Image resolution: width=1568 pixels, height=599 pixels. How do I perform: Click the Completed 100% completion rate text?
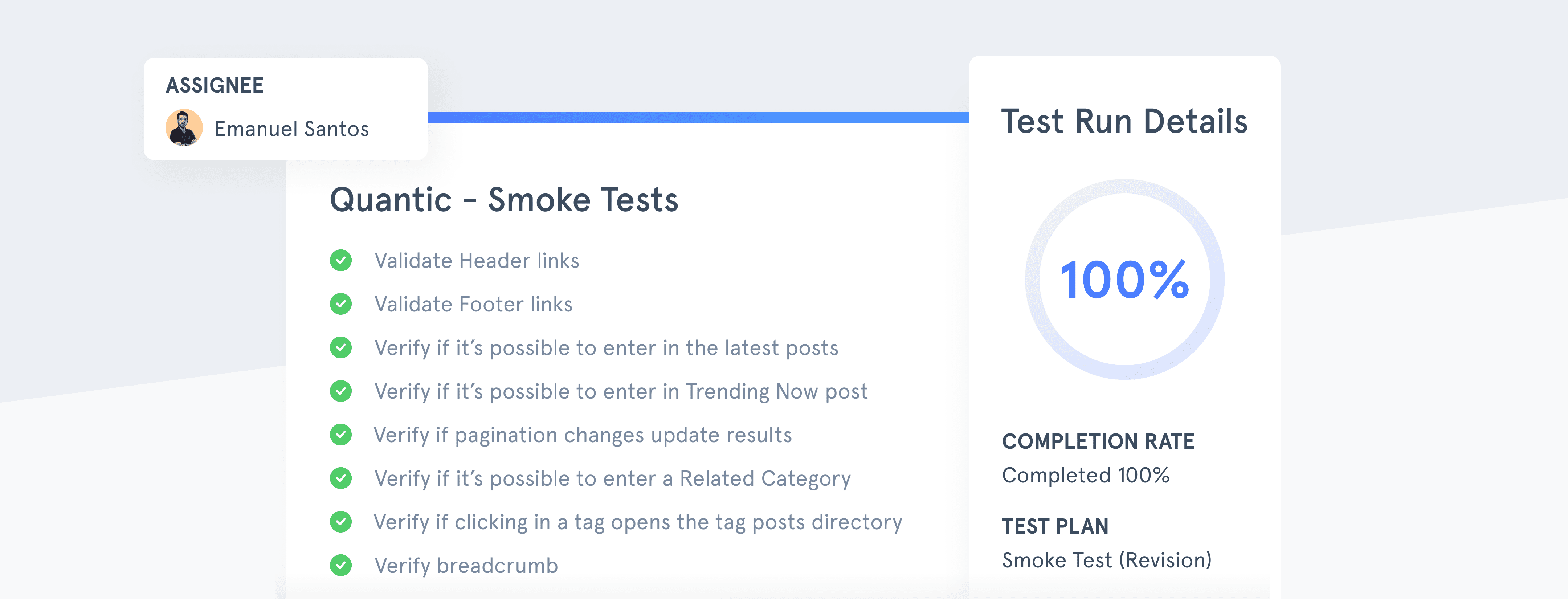click(x=1085, y=476)
